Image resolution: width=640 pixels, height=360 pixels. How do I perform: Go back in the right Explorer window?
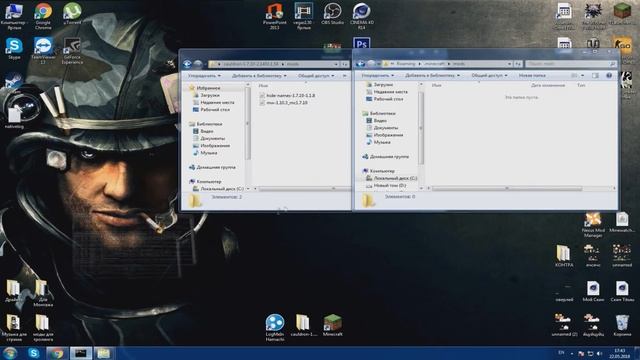tap(360, 64)
